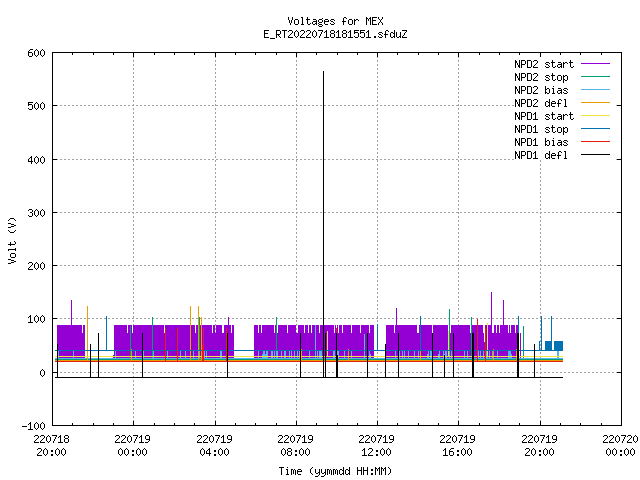Click the yellow line sample beside NPD1 start
640x480 pixels.
[596, 116]
